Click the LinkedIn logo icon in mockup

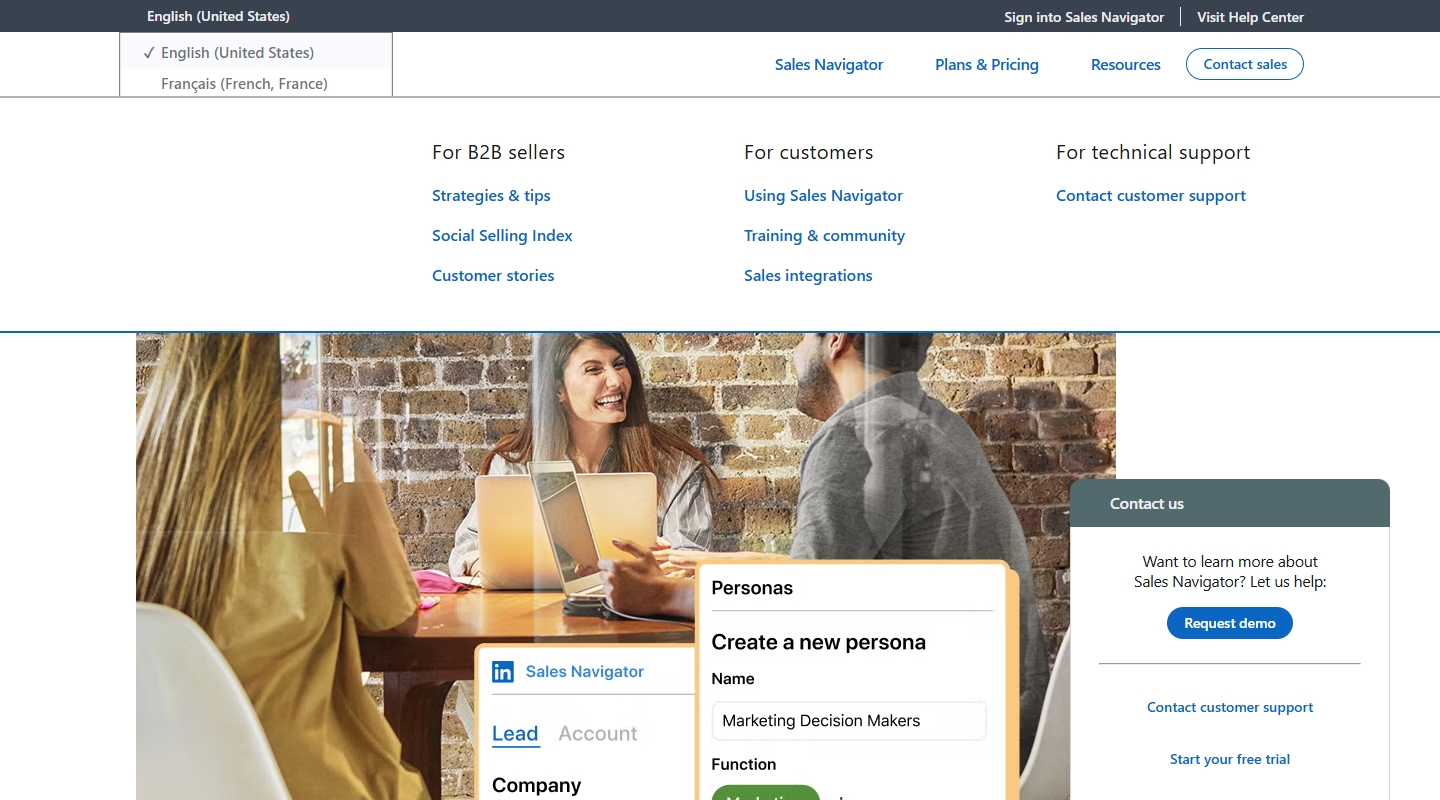pos(503,672)
